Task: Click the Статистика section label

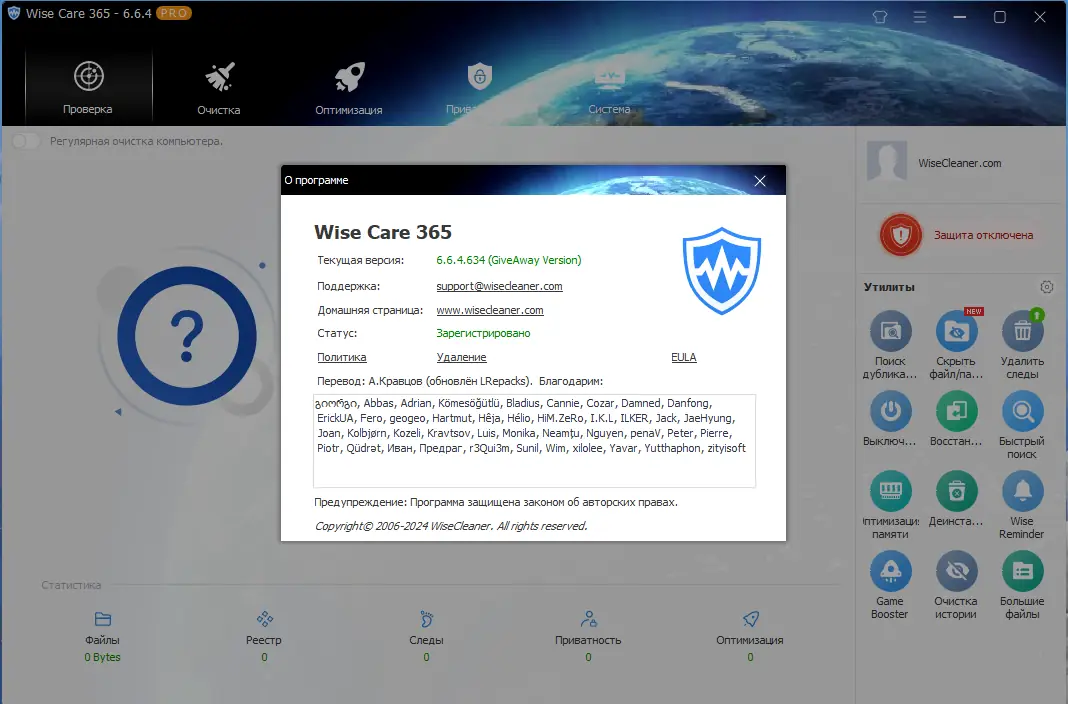Action: 71,585
